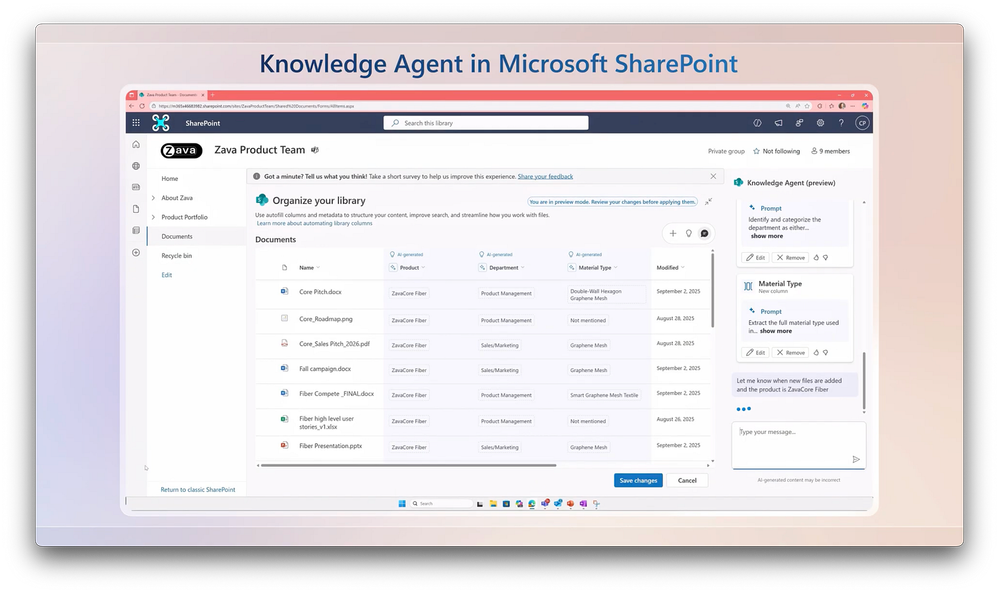Open the Material Type column dropdown
Image resolution: width=999 pixels, height=593 pixels.
coord(615,268)
